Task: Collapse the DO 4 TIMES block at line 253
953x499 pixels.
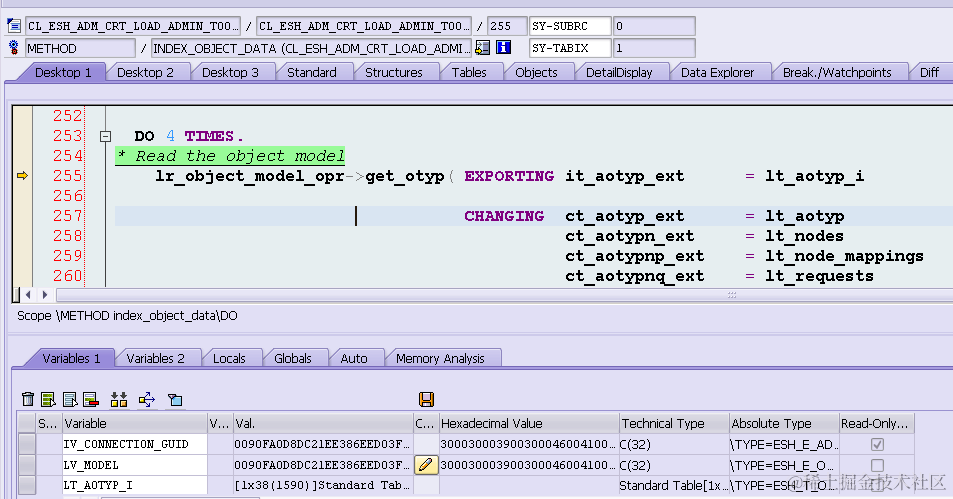Action: 105,136
